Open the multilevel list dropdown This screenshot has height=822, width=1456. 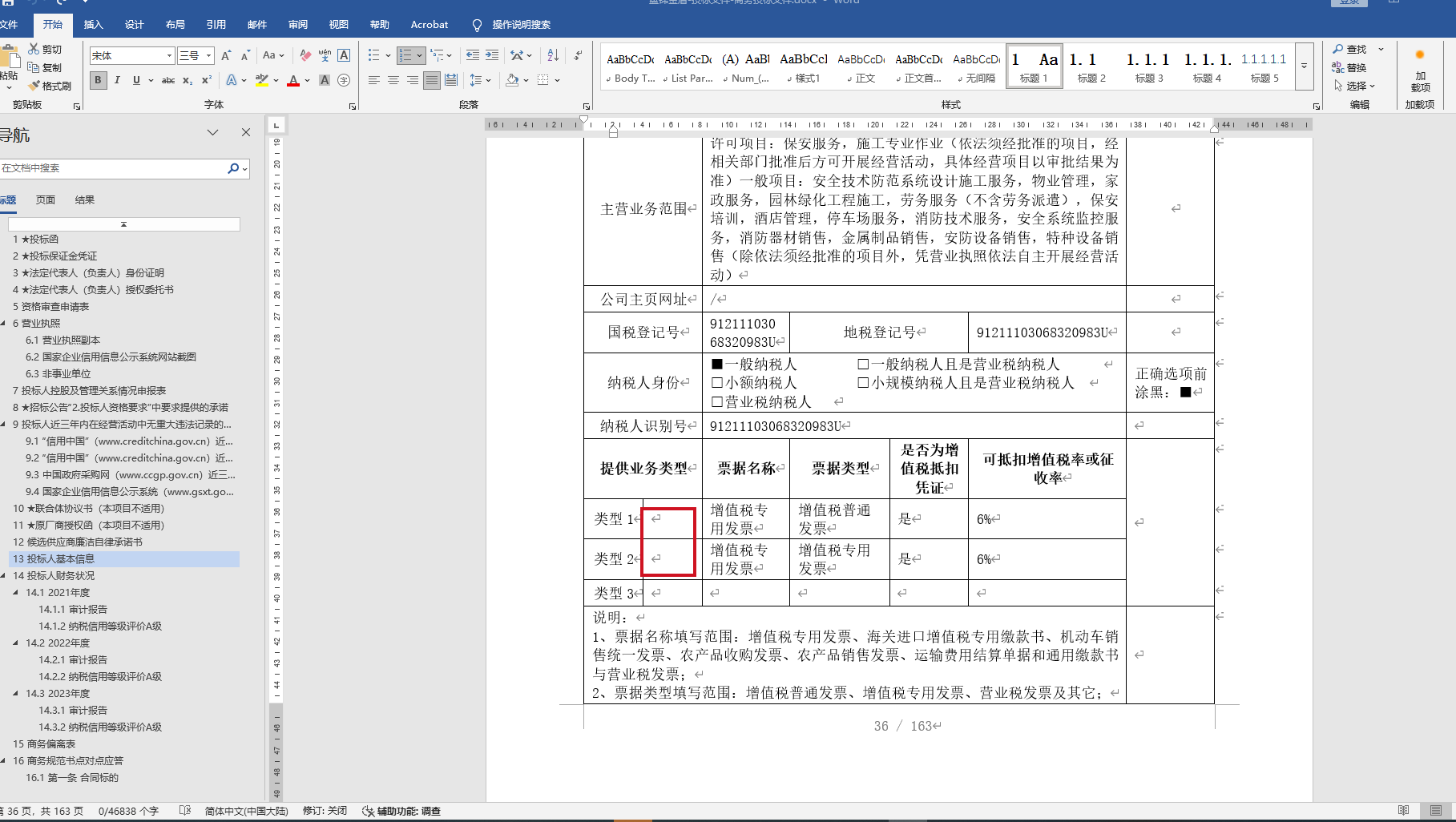pyautogui.click(x=441, y=55)
